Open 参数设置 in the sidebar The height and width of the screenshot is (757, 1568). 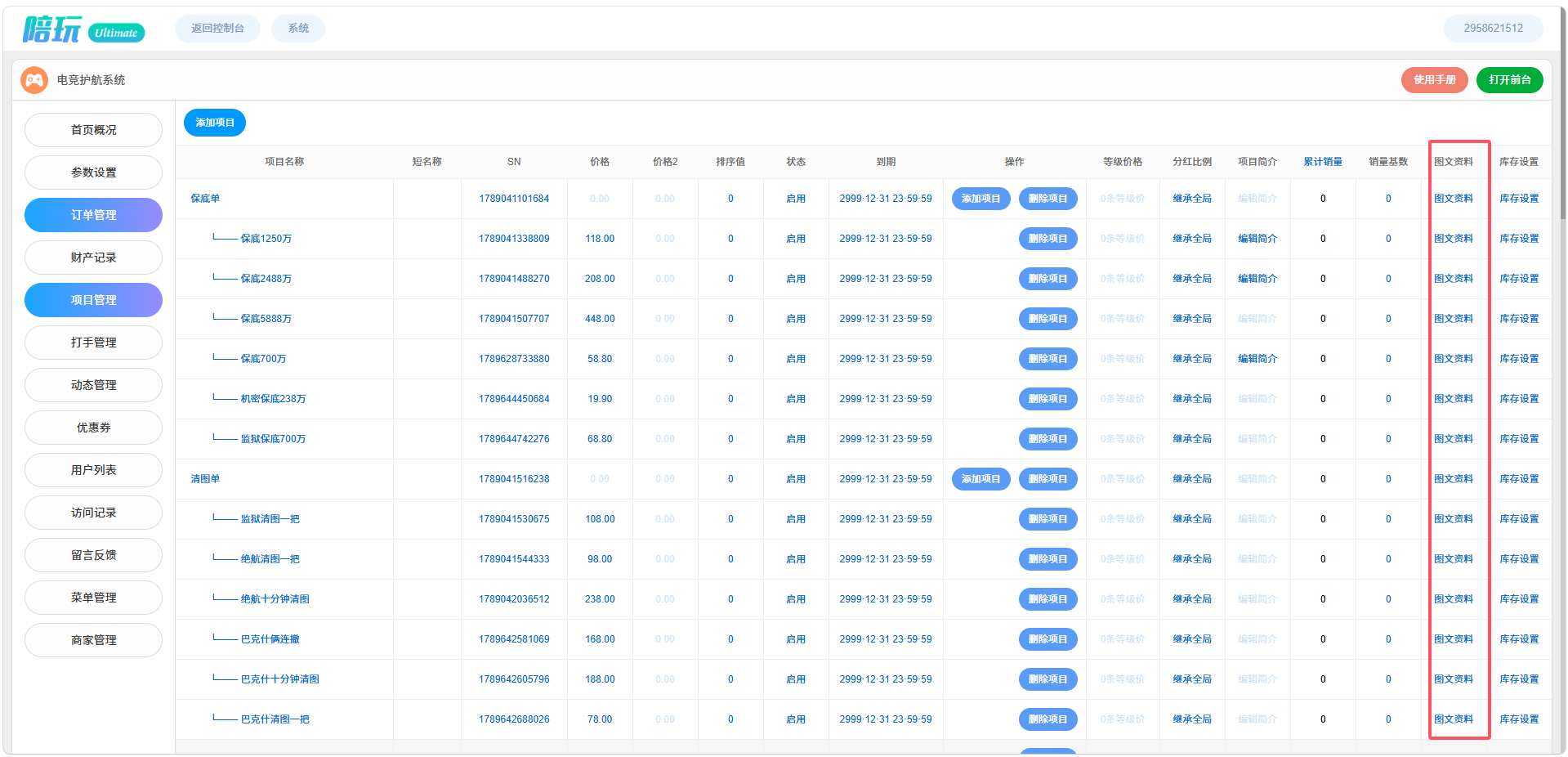pos(93,172)
